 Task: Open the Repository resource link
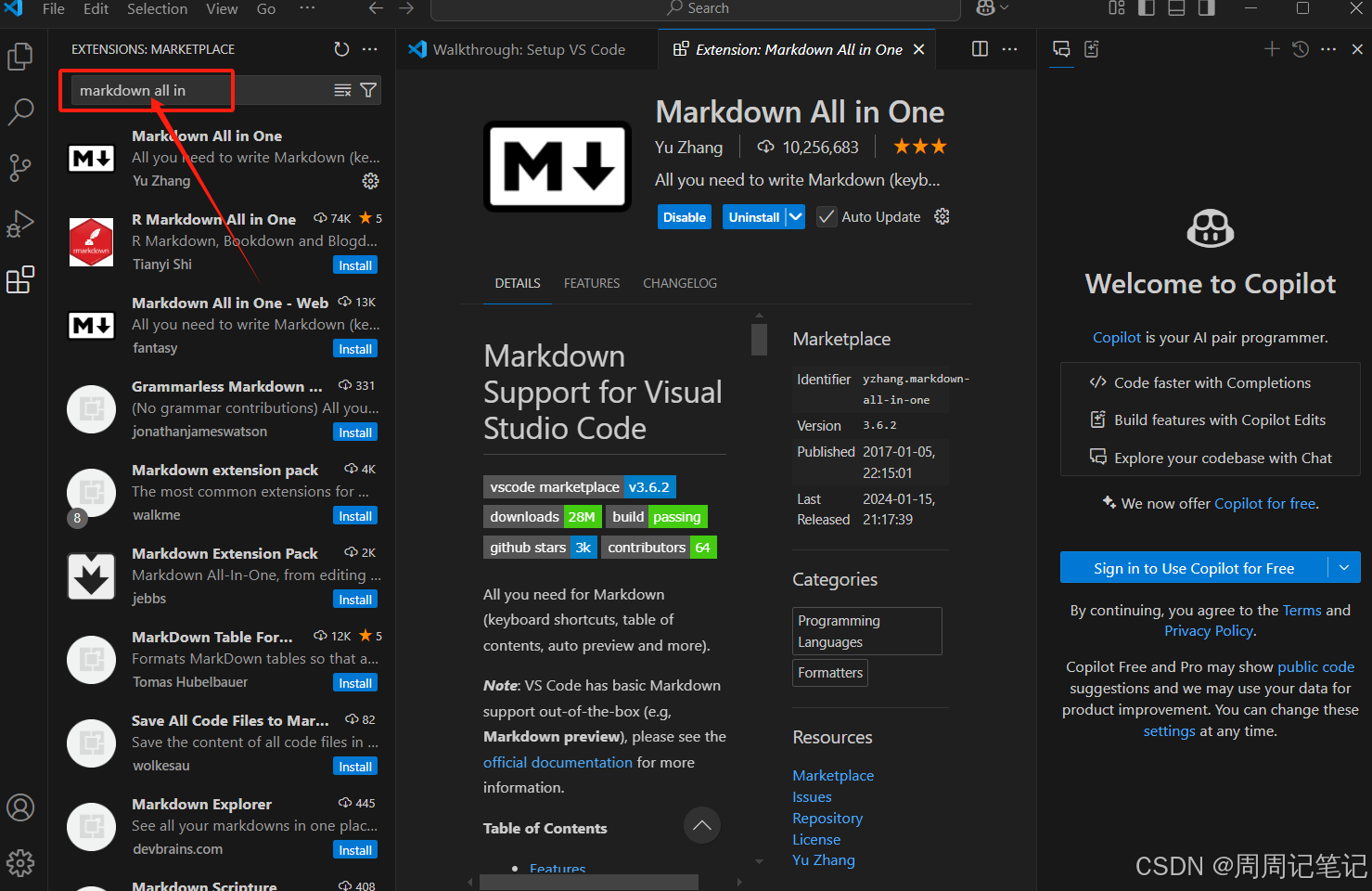click(827, 818)
